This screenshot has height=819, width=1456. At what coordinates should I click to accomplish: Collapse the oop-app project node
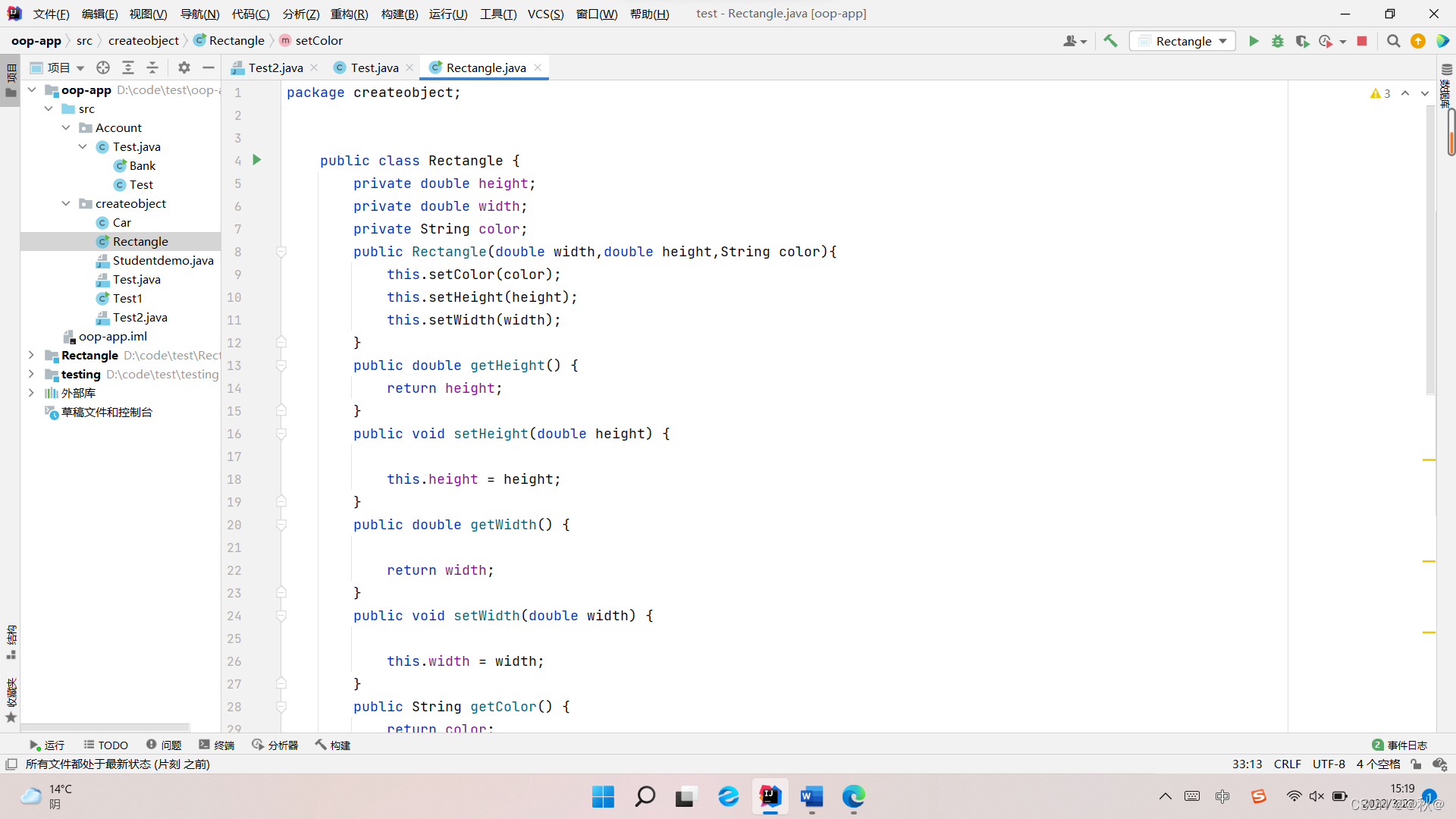coord(32,90)
